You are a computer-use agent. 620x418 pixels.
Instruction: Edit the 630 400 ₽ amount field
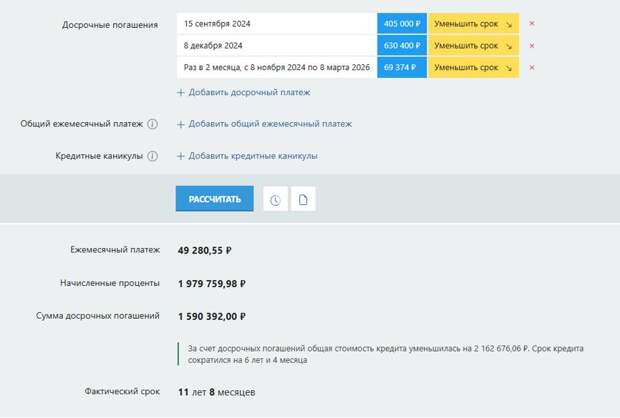[x=402, y=45]
